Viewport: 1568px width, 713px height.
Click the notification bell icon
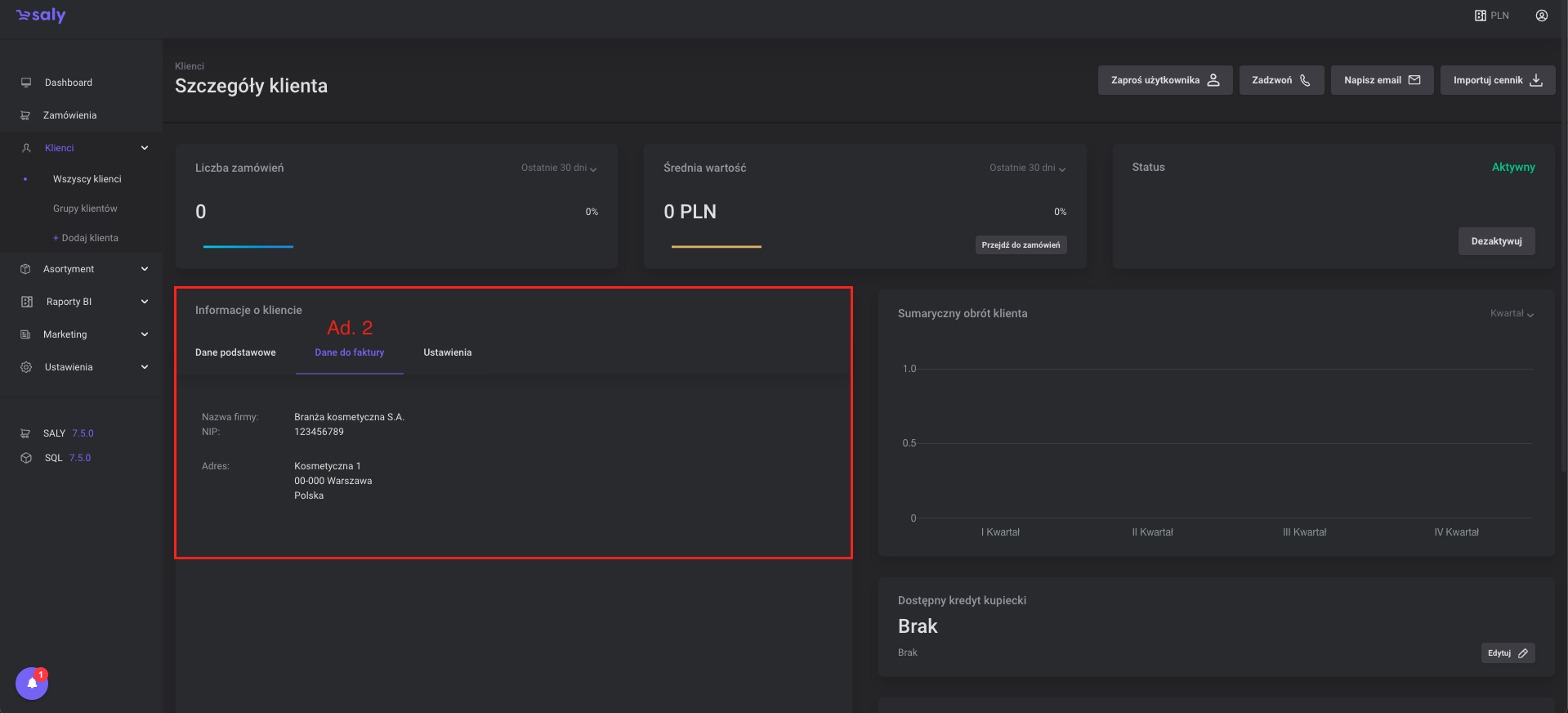tap(32, 683)
